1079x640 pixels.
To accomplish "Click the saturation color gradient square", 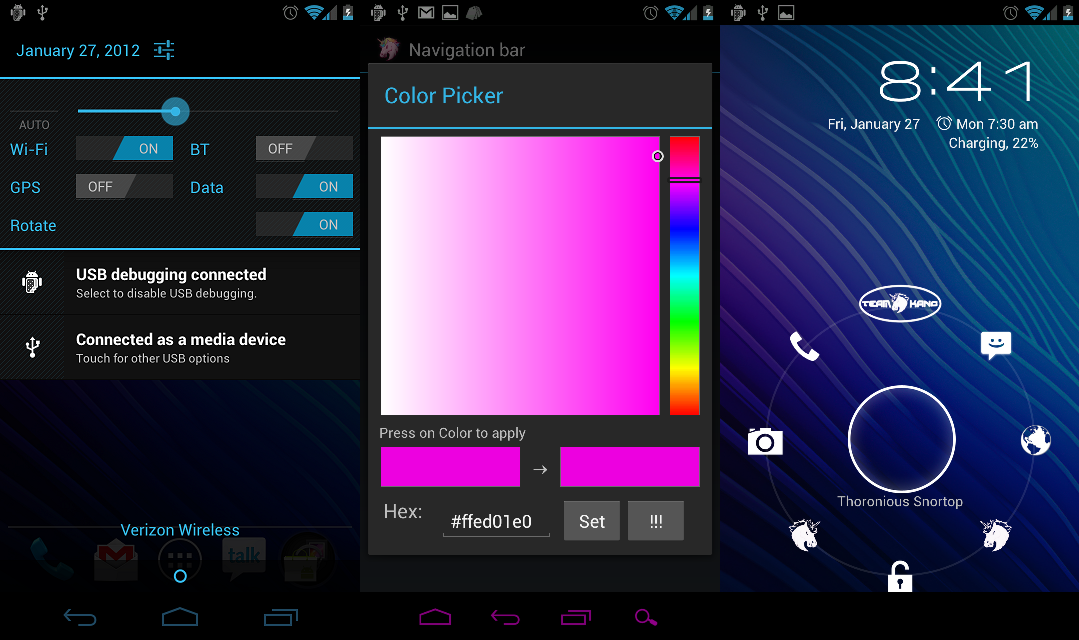I will 520,276.
